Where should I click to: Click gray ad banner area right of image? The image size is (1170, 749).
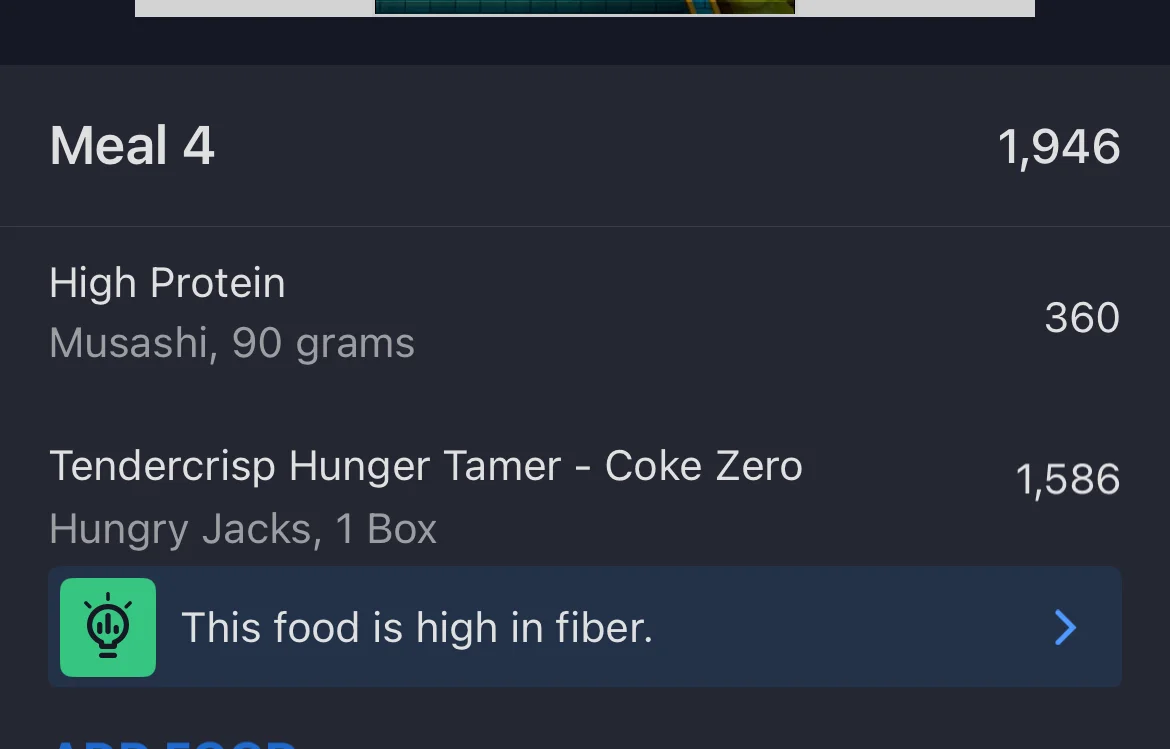[x=914, y=7]
